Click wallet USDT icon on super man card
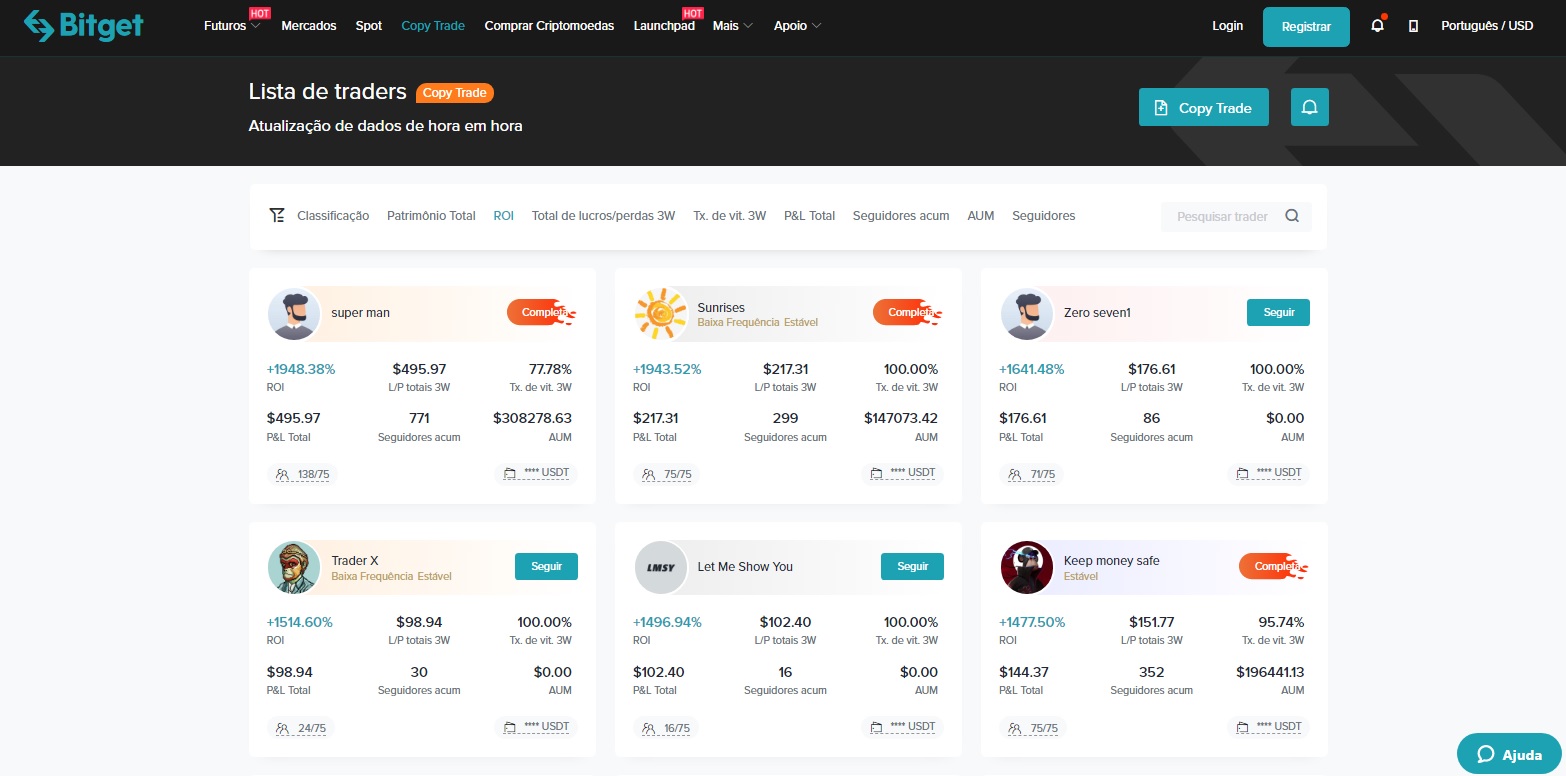 510,473
